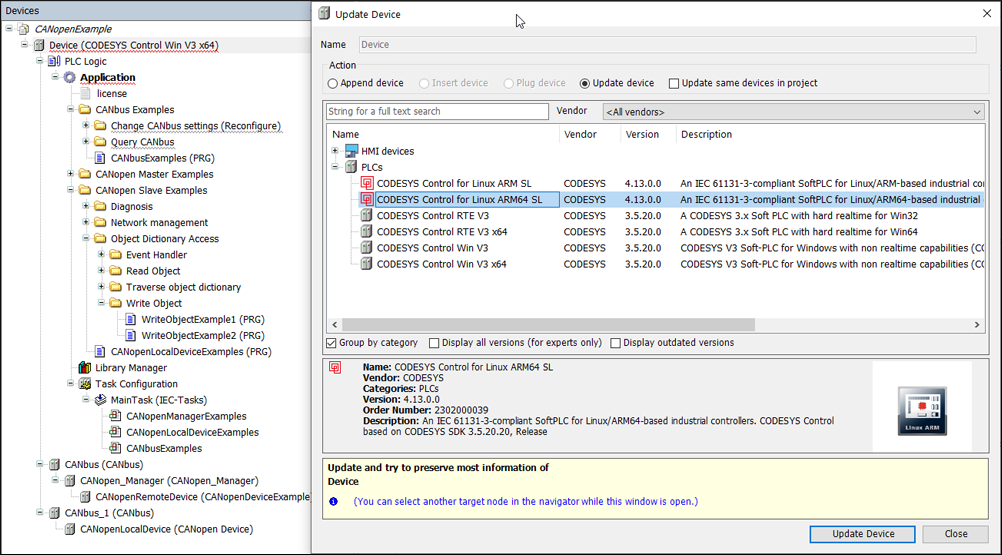Collapse the PLCs category

335,167
